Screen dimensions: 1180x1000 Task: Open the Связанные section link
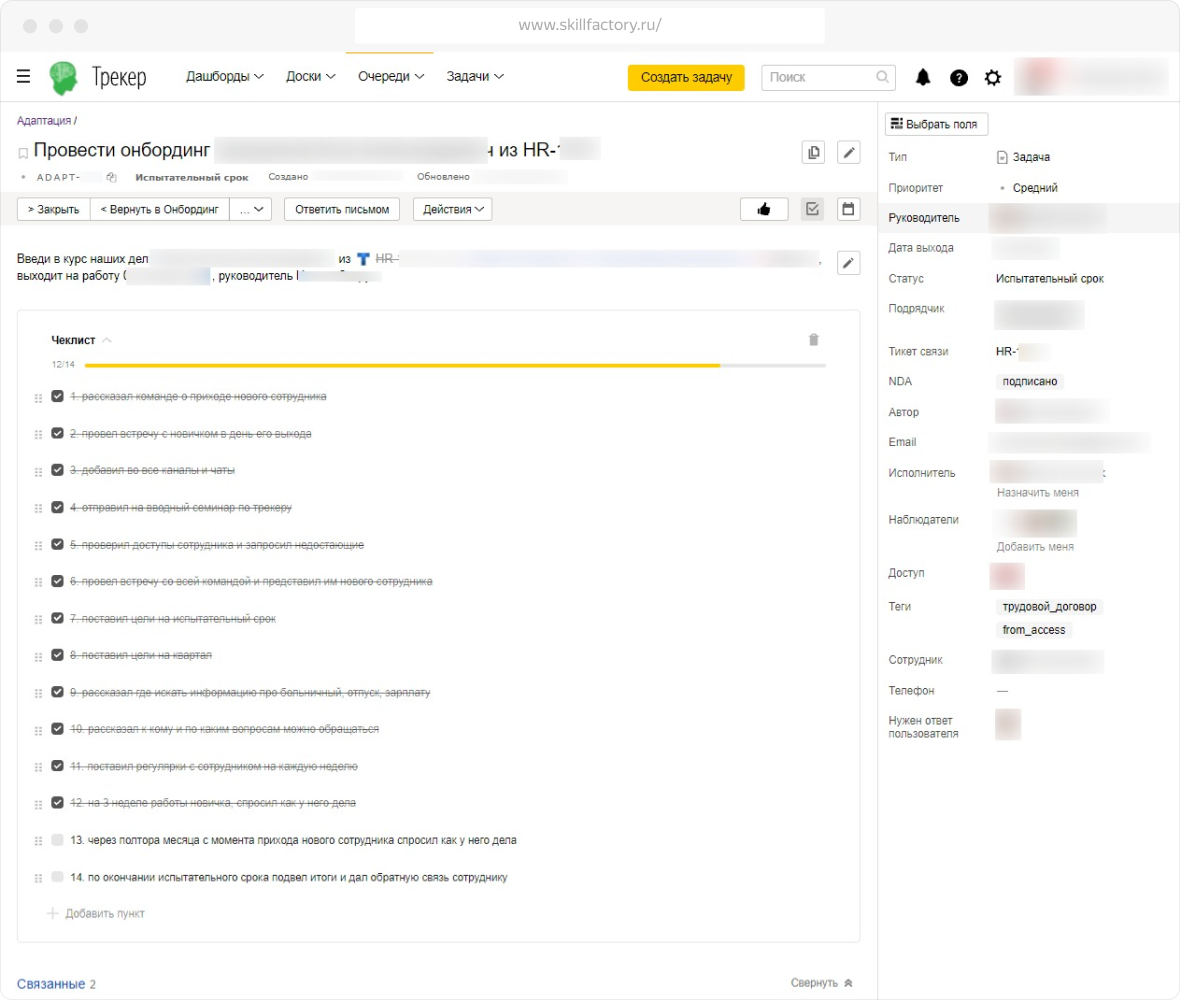click(50, 983)
